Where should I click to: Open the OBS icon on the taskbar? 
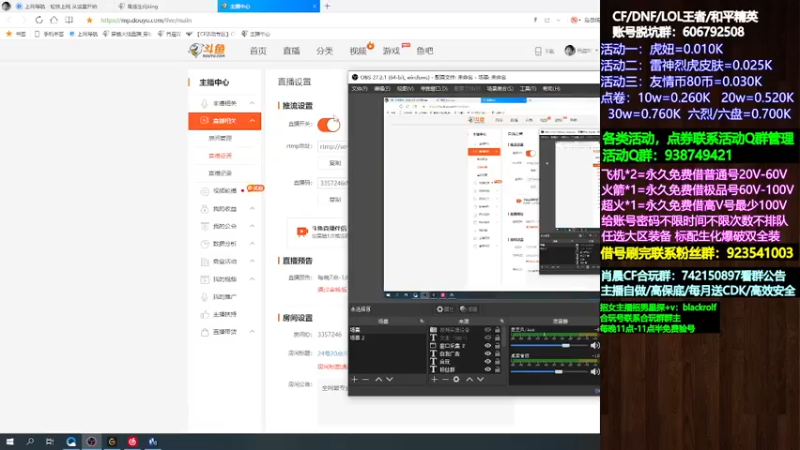point(91,441)
